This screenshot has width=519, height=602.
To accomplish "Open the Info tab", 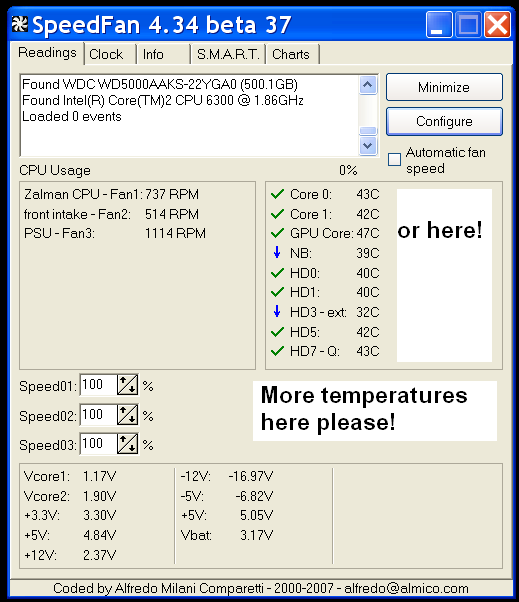I will coord(164,54).
